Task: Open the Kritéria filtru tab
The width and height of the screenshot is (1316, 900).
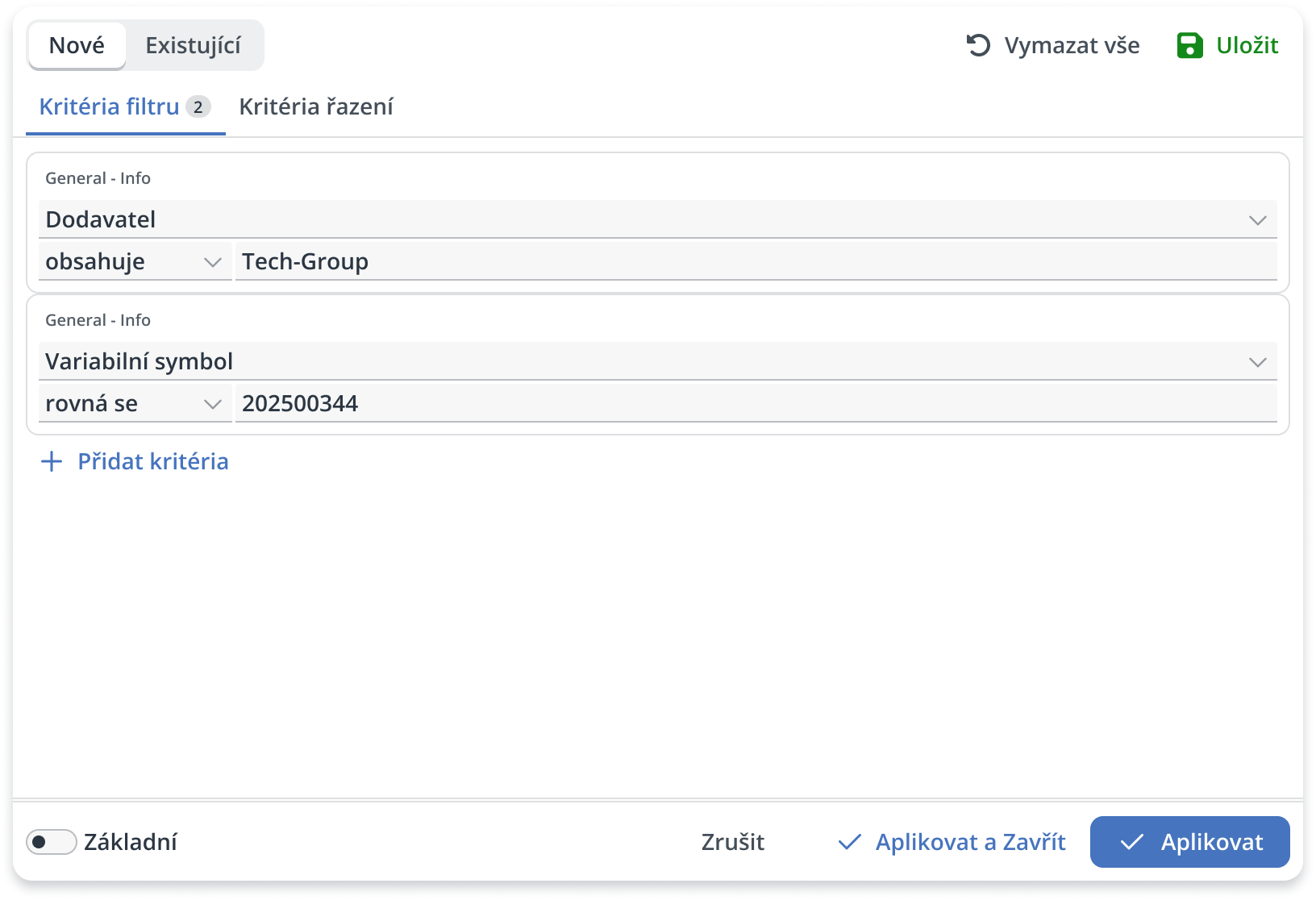Action: [x=110, y=106]
